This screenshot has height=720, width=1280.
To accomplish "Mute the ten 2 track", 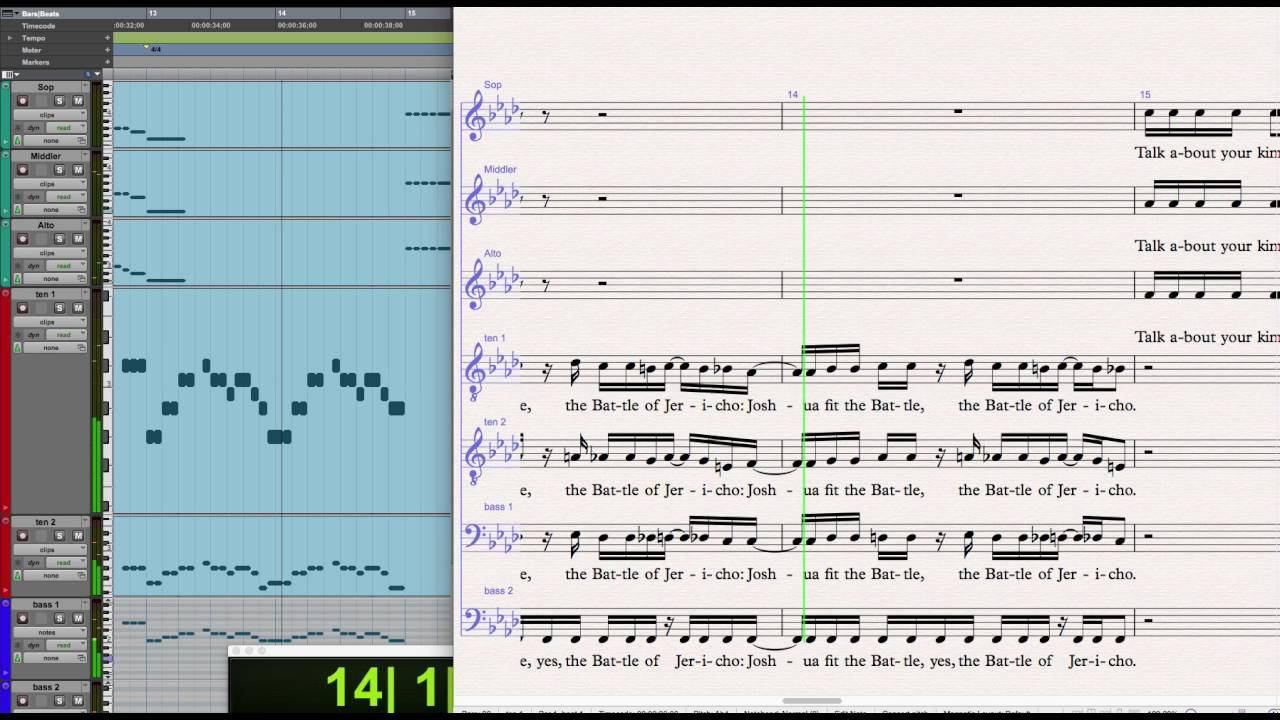I will coord(77,536).
